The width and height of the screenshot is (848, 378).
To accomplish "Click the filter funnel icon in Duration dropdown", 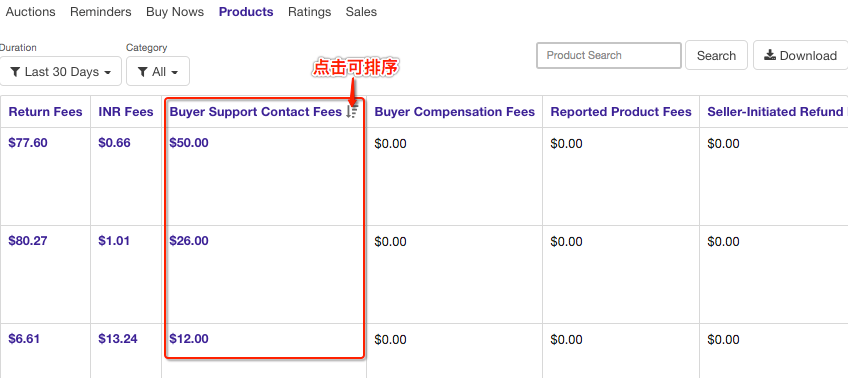I will pyautogui.click(x=16, y=72).
